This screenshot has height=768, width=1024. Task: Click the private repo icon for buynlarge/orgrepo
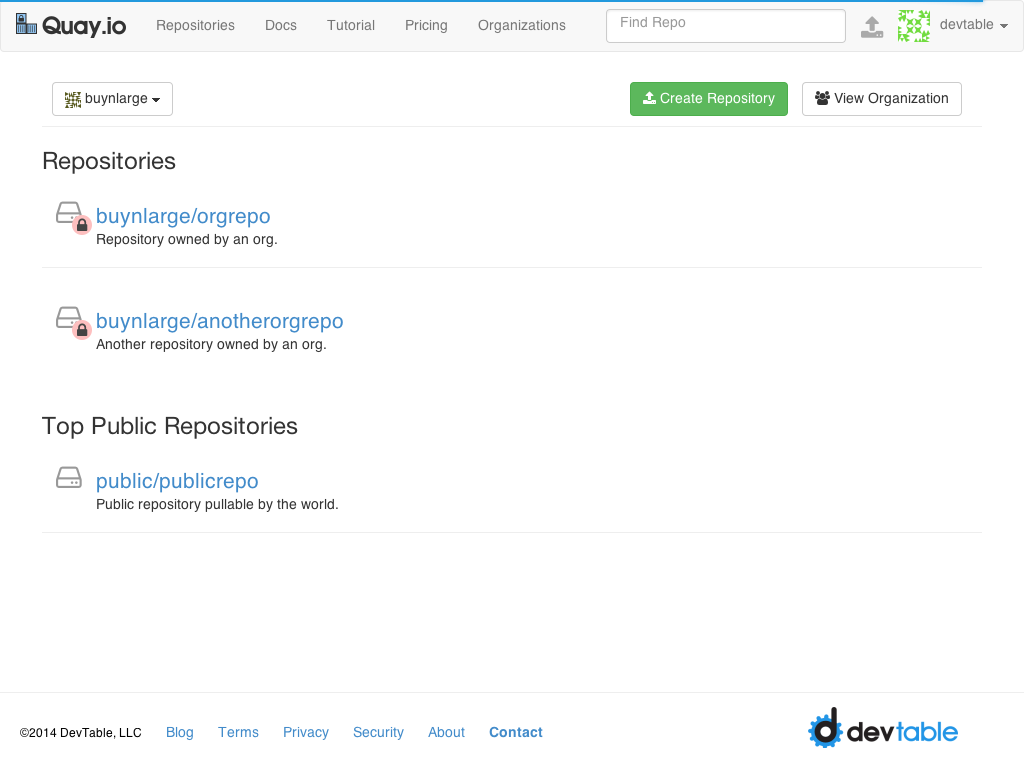click(x=72, y=217)
